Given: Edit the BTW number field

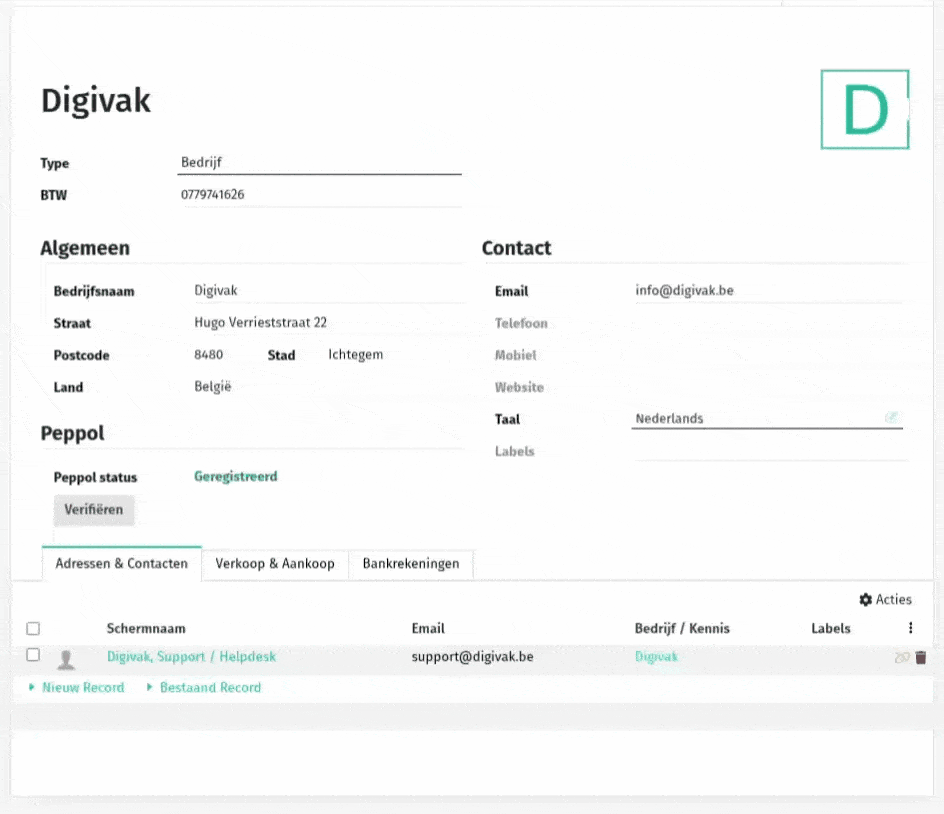Looking at the screenshot, I should coord(321,194).
